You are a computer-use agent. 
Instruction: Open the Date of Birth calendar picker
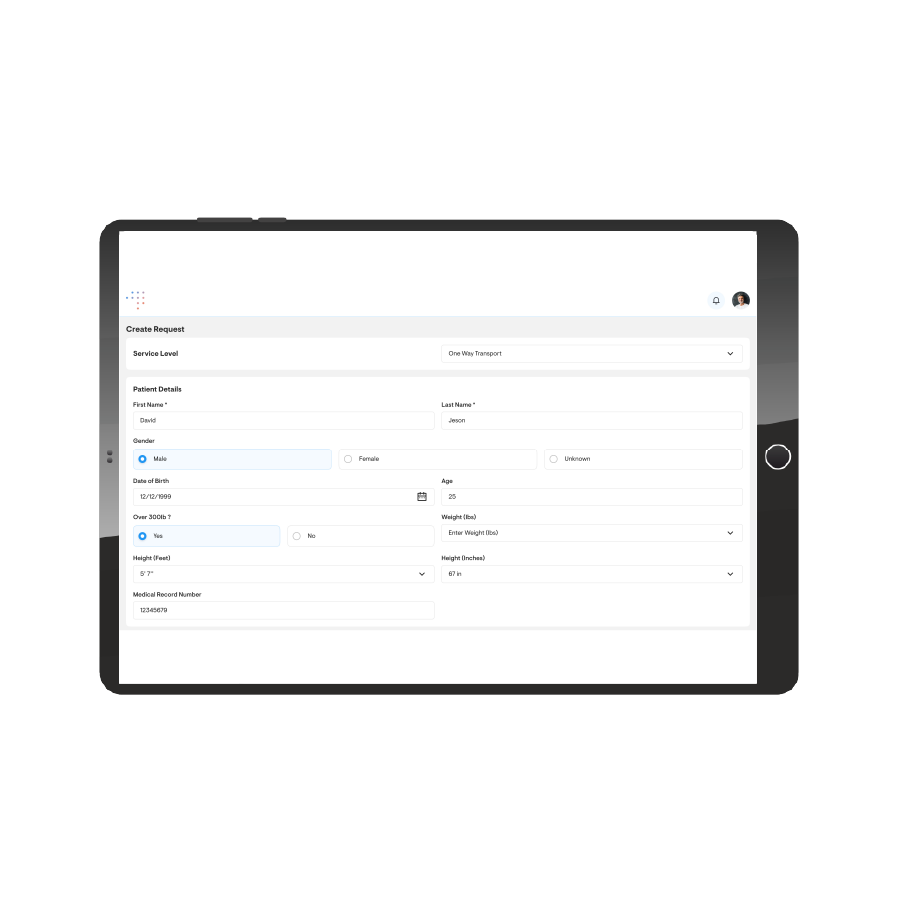[421, 496]
